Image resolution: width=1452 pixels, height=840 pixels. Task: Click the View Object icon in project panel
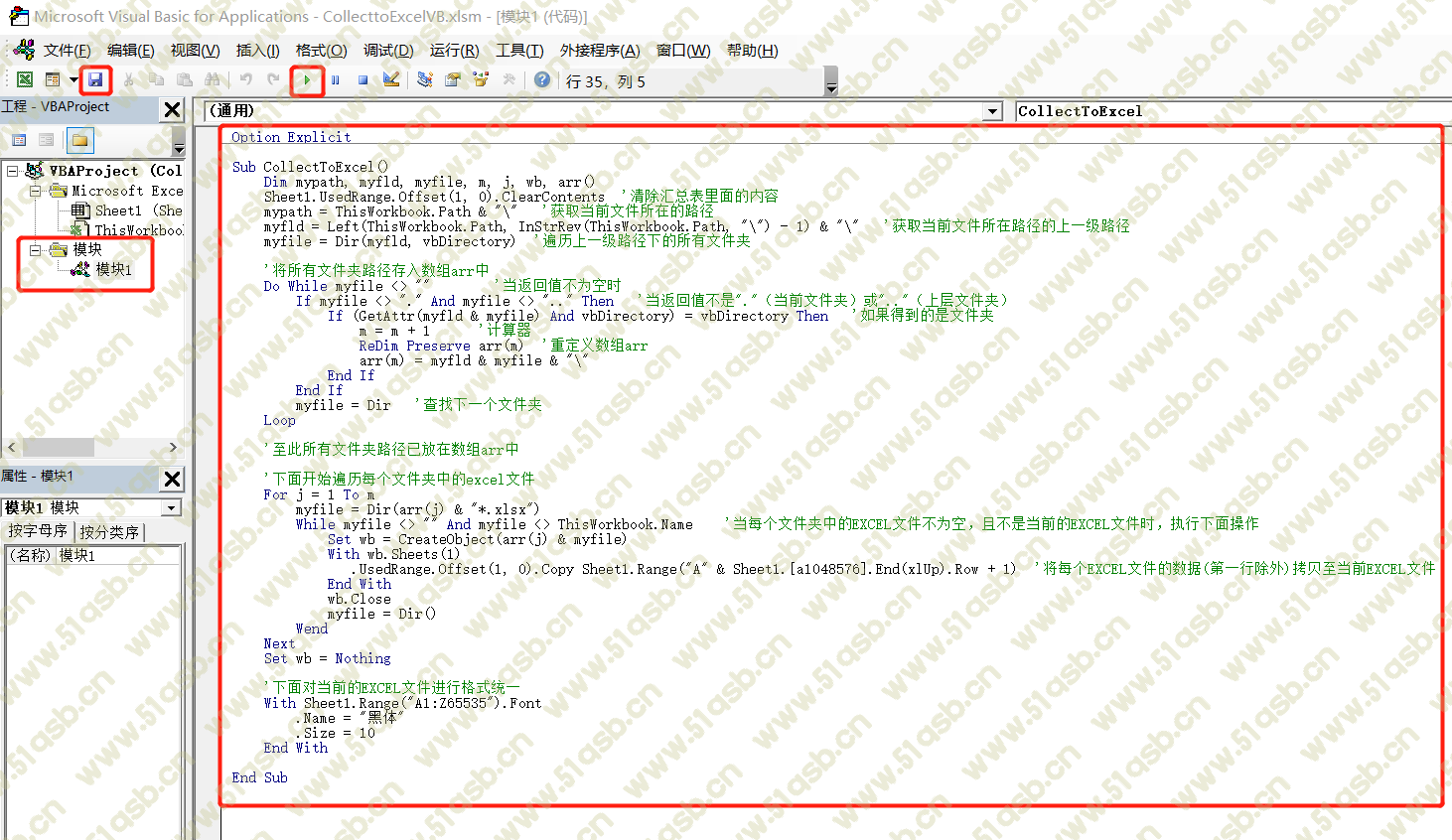(x=47, y=140)
